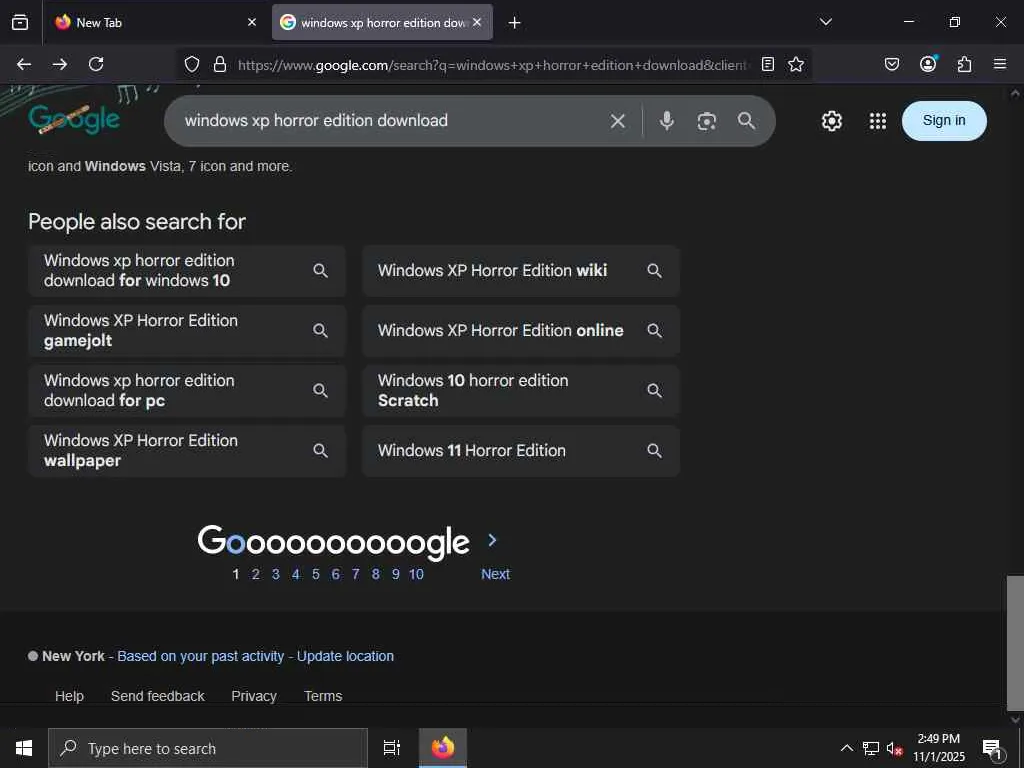Image resolution: width=1024 pixels, height=768 pixels.
Task: Click Sign in button
Action: pyautogui.click(x=944, y=121)
